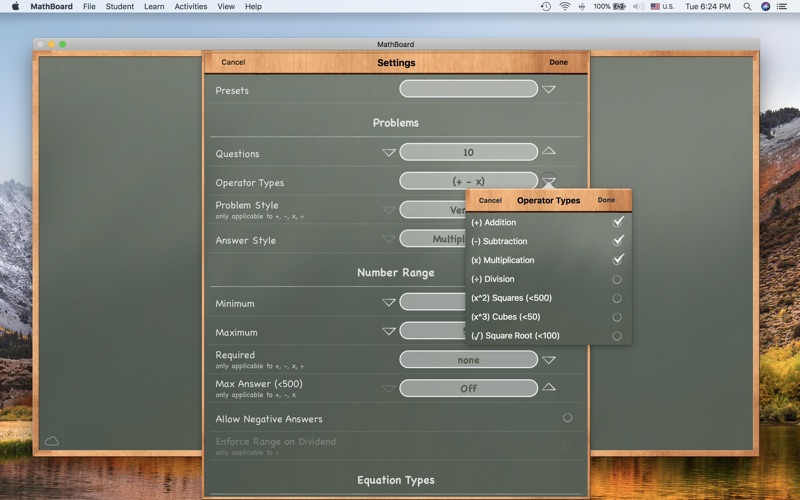The image size is (800, 500).
Task: Enable Square Root operator
Action: 617,336
